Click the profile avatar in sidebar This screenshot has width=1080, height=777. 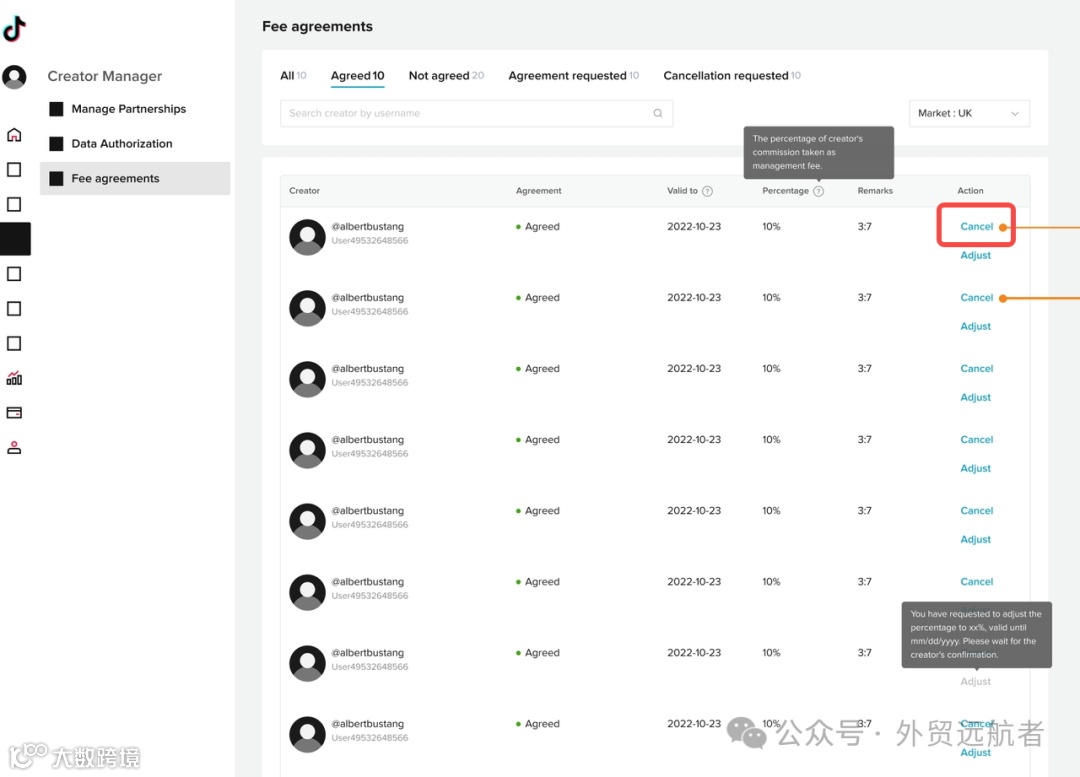pos(14,77)
